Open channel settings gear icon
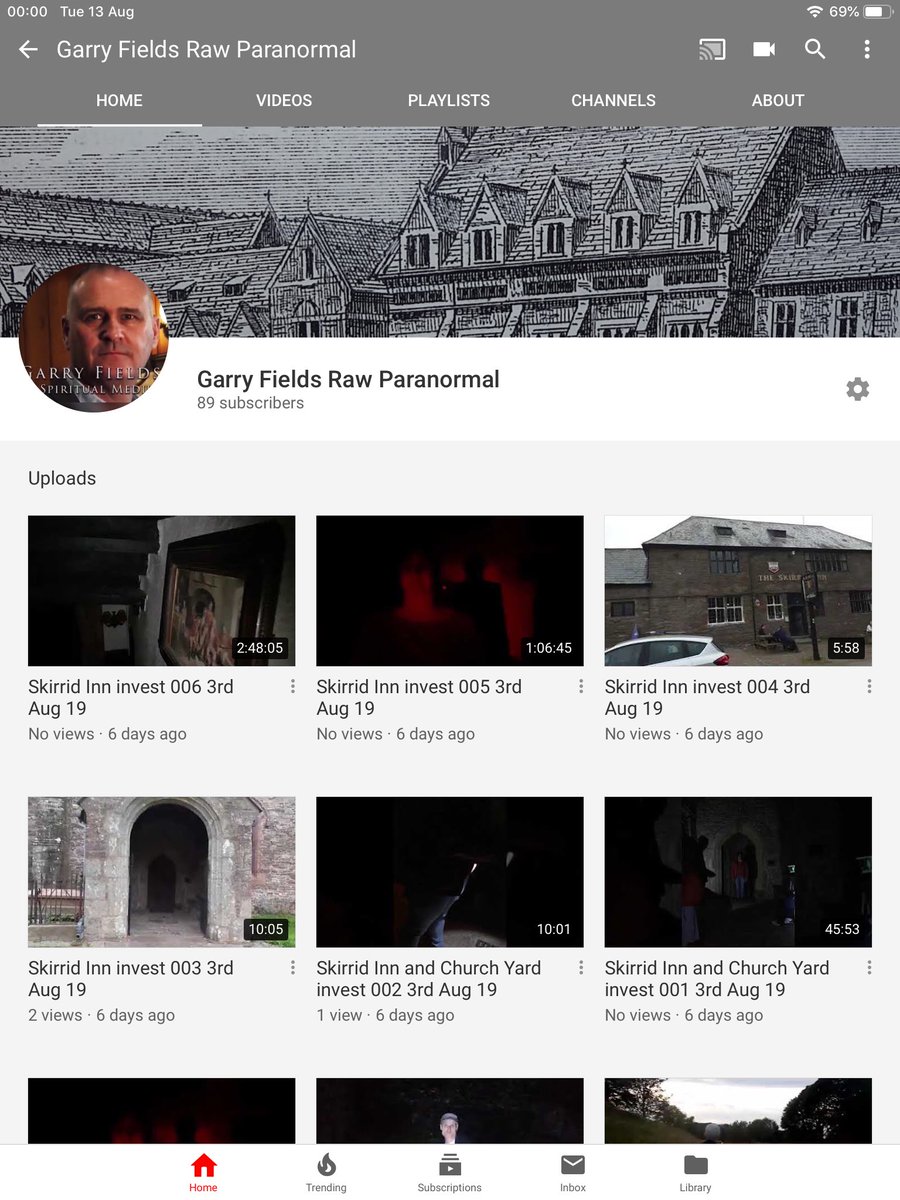 tap(858, 389)
